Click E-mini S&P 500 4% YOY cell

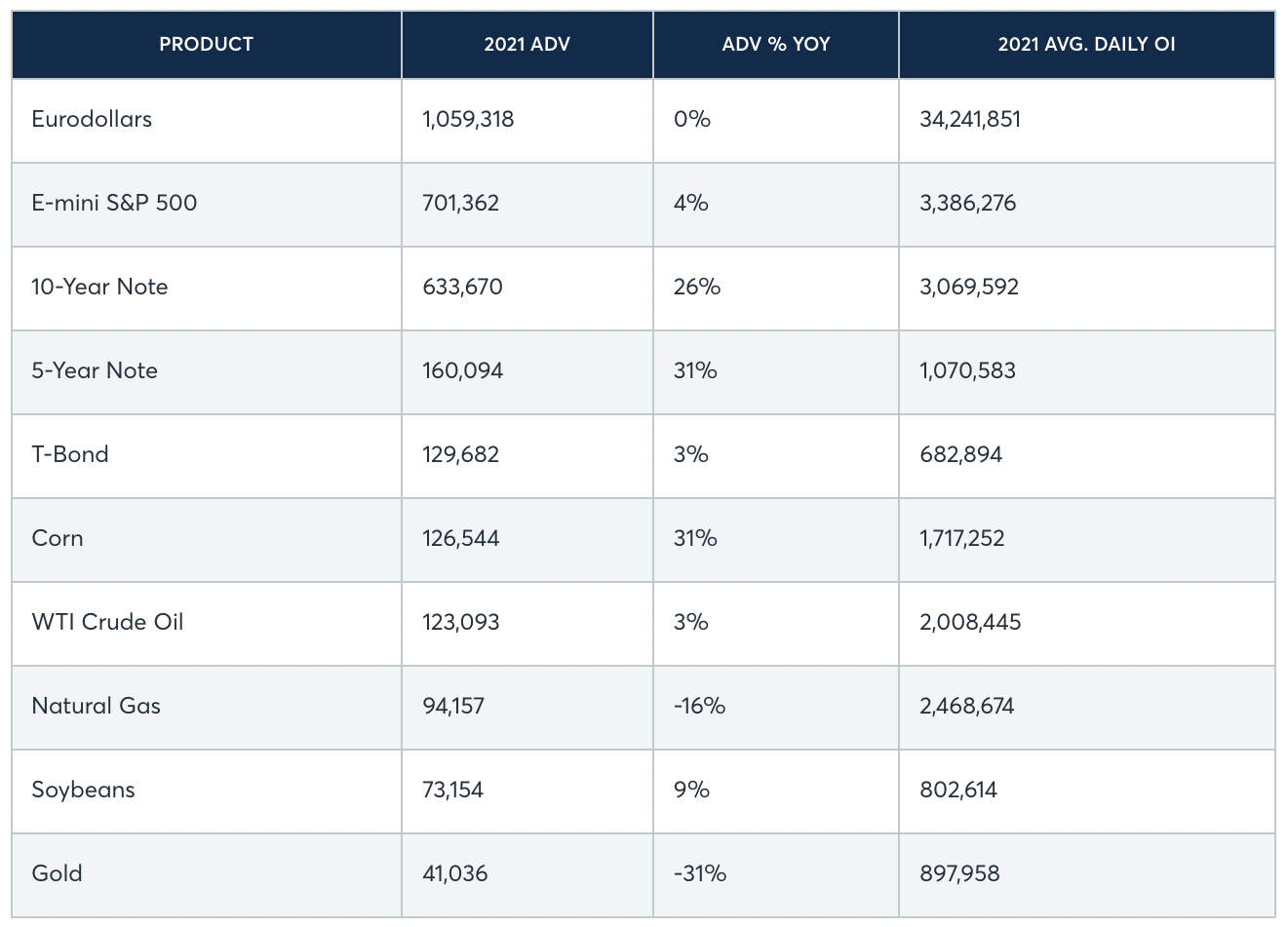[776, 205]
